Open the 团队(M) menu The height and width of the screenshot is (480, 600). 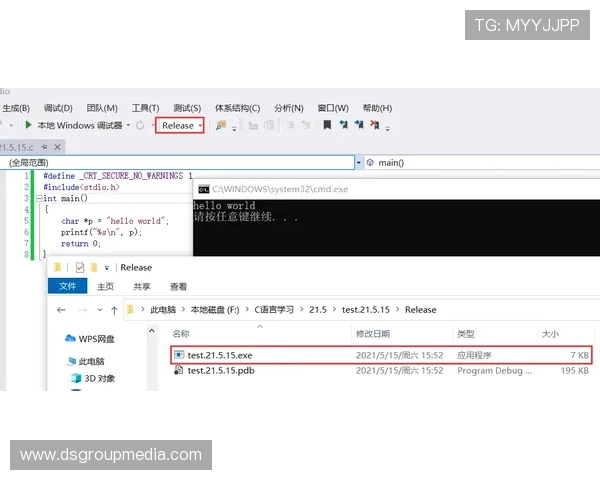point(102,108)
